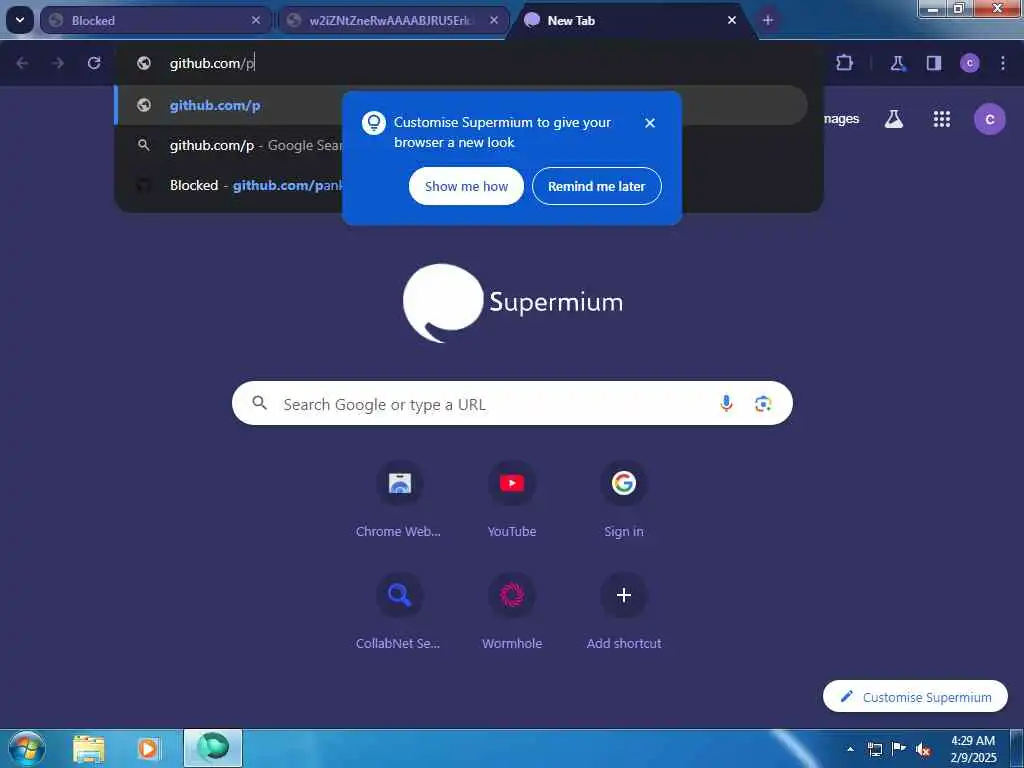Click the Customise Supermium button

(915, 697)
